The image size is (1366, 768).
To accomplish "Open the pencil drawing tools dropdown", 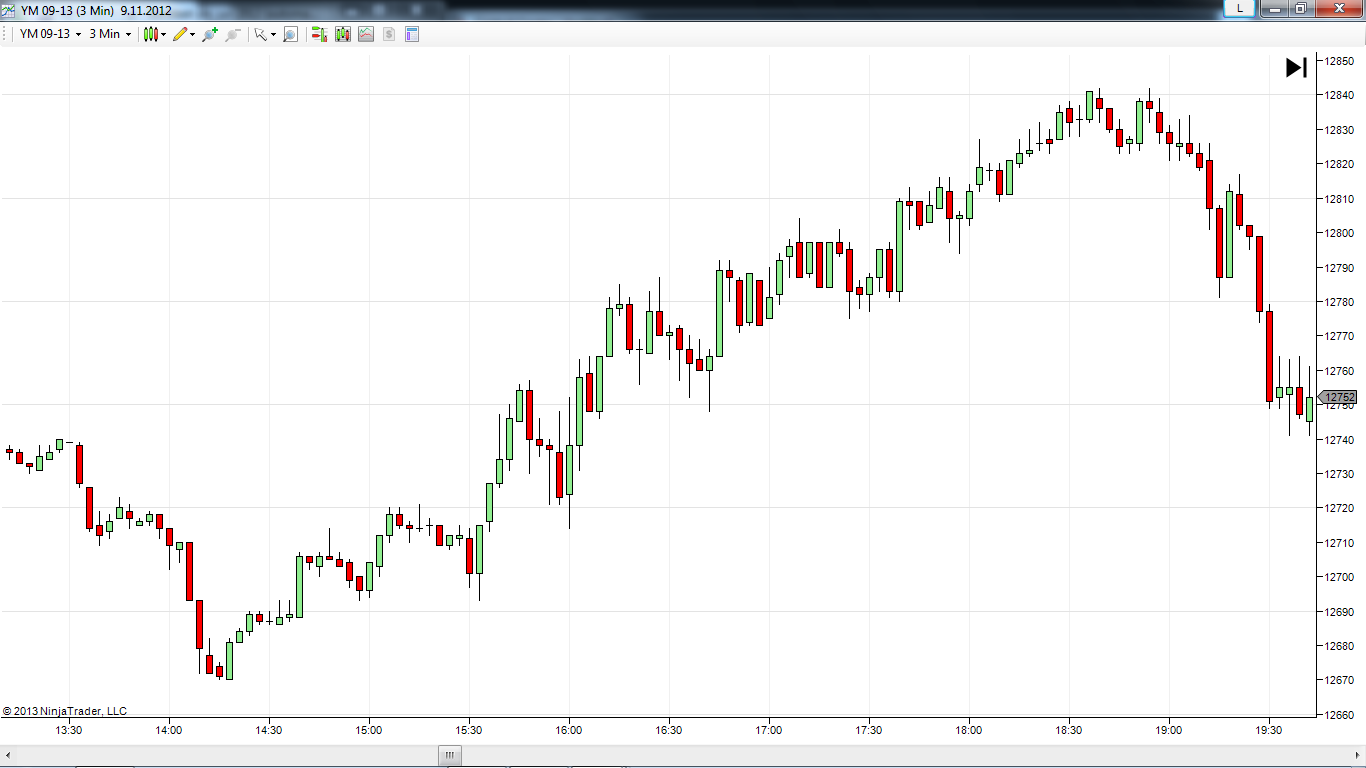I will click(184, 34).
